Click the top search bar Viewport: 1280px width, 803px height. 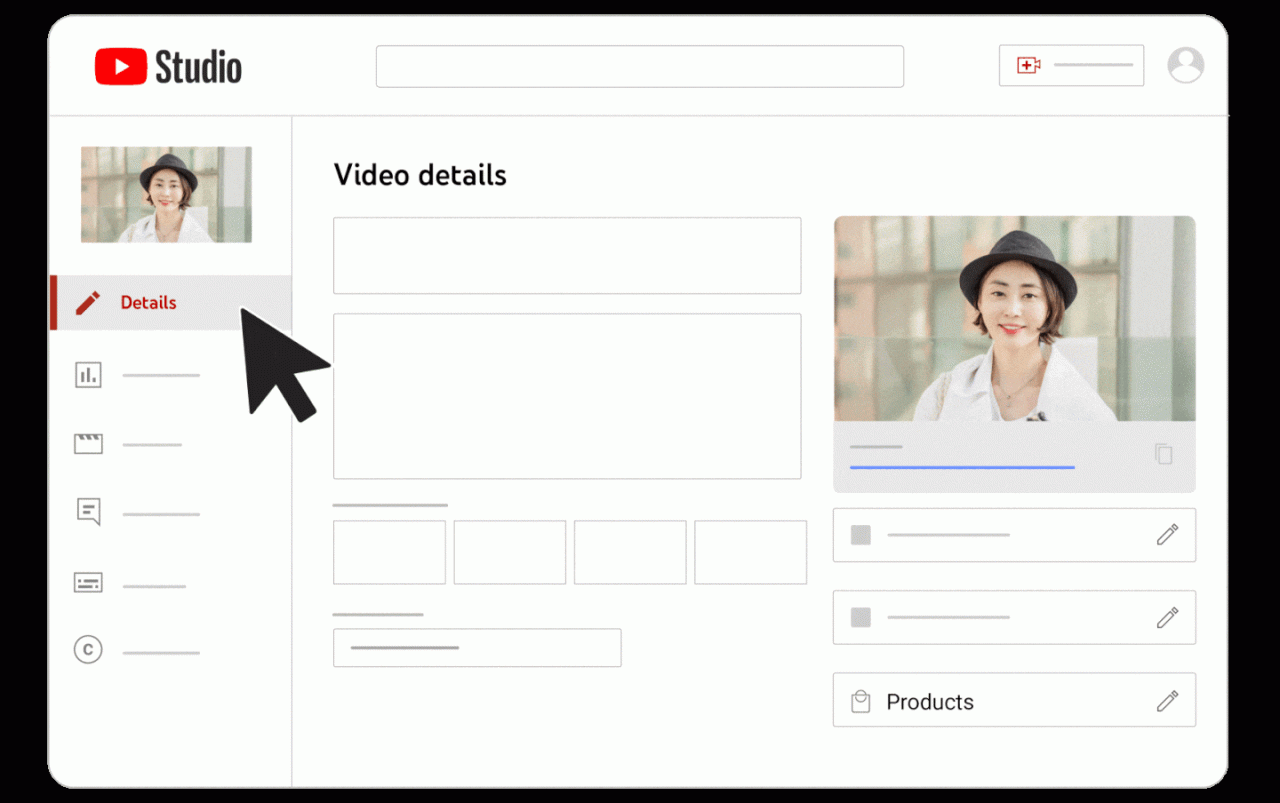click(639, 66)
